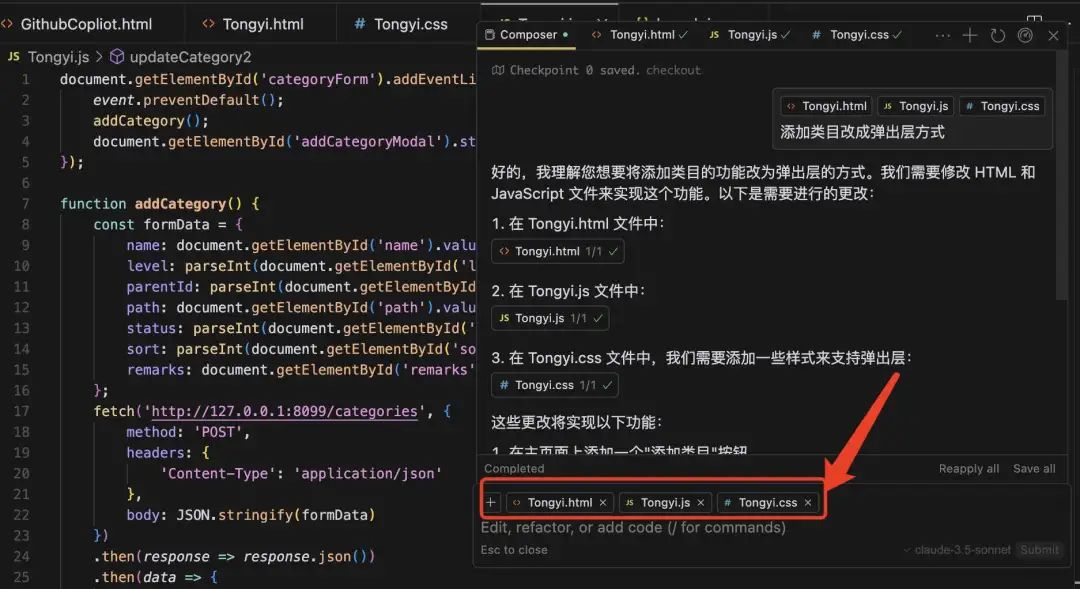Open Tongyi.html tab in Composer panel
This screenshot has height=589, width=1080.
point(639,34)
